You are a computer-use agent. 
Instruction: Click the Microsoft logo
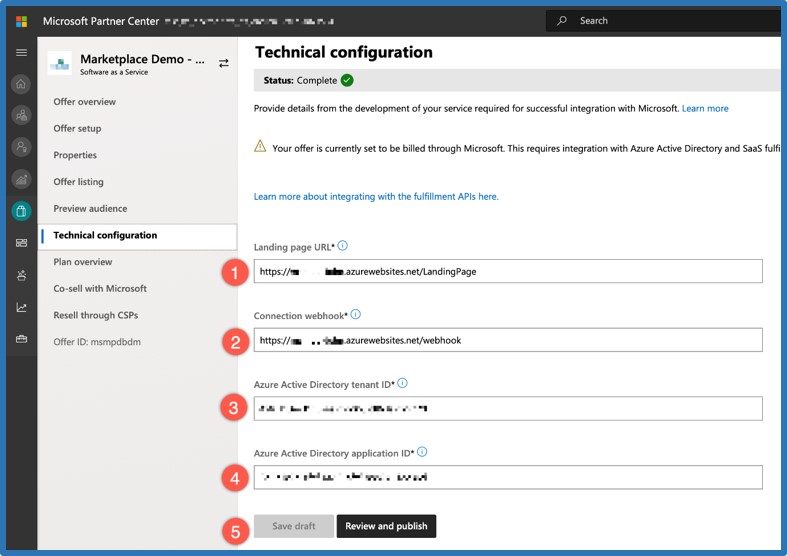point(21,20)
